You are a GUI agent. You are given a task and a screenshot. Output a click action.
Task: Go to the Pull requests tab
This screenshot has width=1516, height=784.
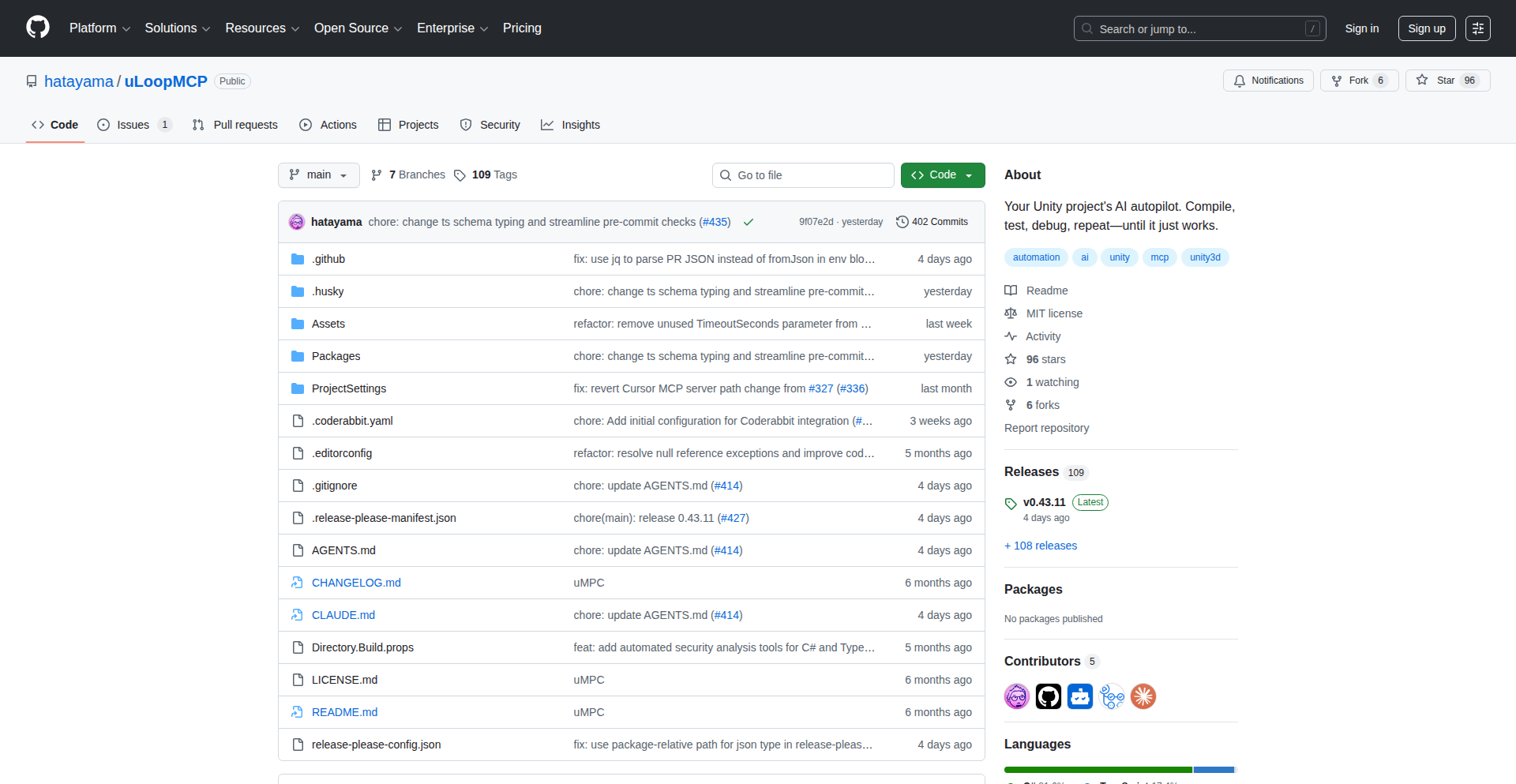coord(235,125)
